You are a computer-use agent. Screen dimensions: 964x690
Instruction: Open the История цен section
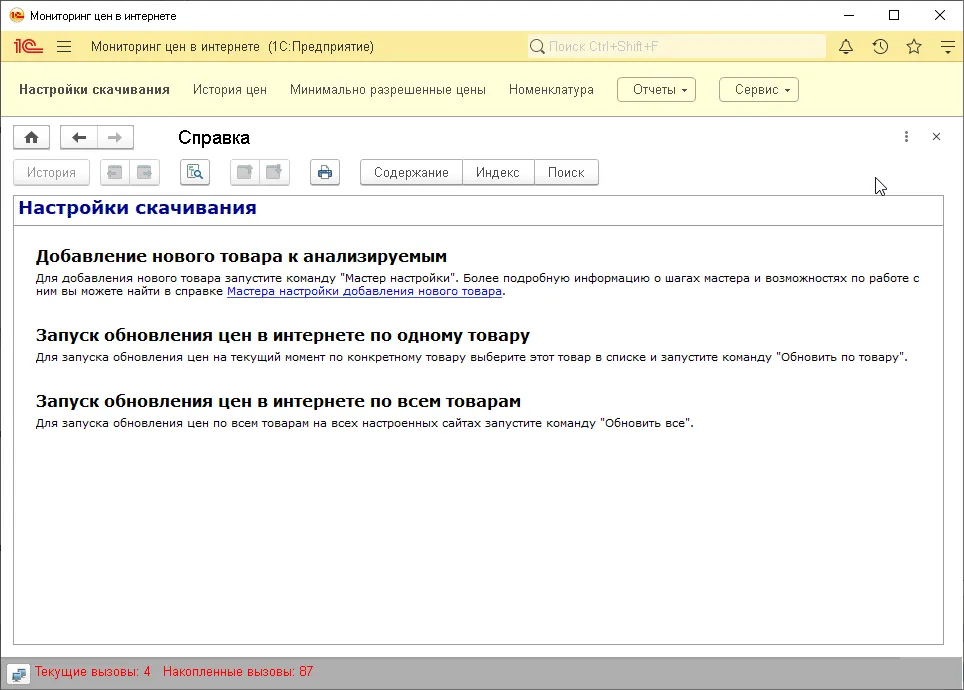tap(230, 90)
